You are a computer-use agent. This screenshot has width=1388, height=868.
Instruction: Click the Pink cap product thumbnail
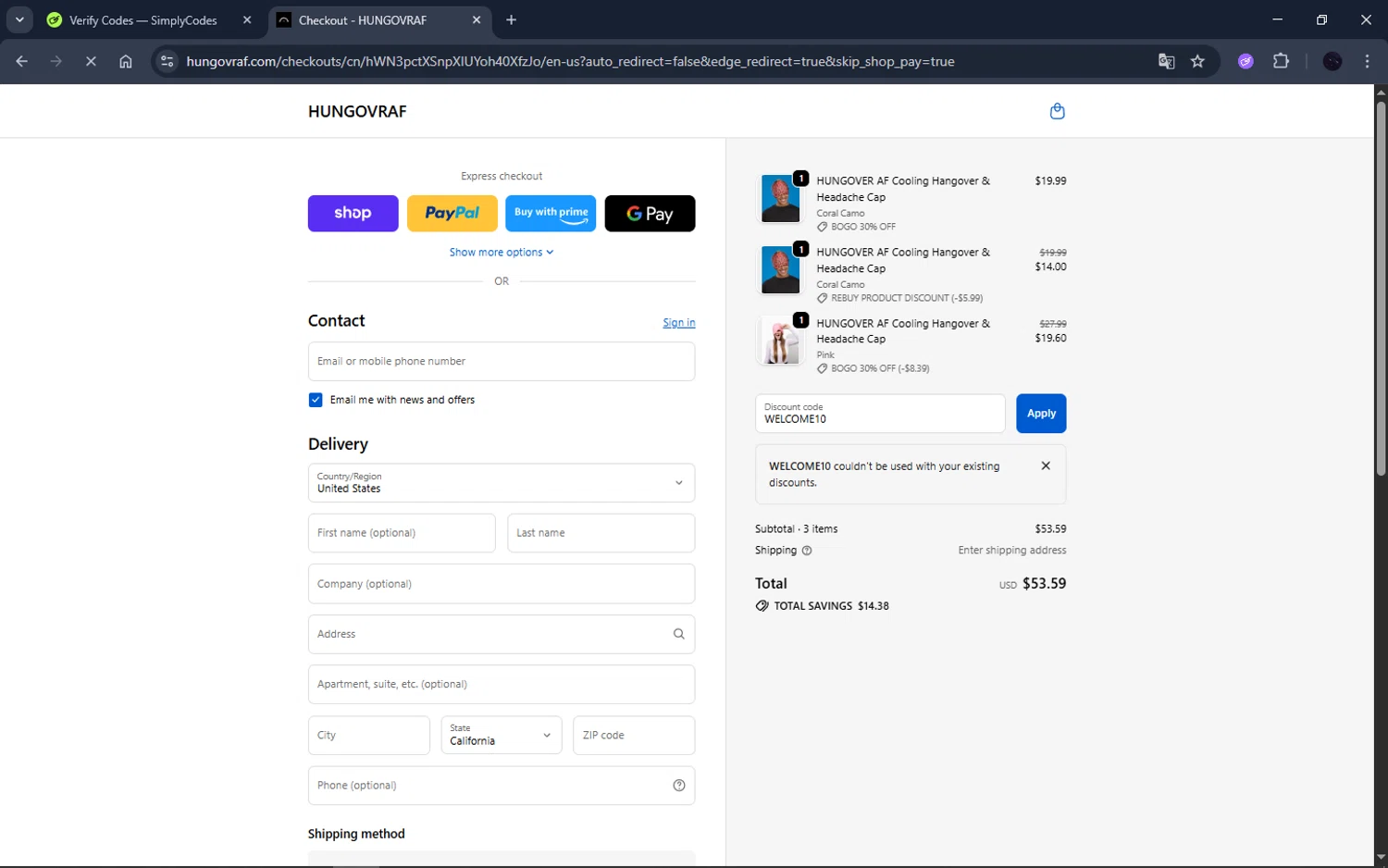(780, 341)
